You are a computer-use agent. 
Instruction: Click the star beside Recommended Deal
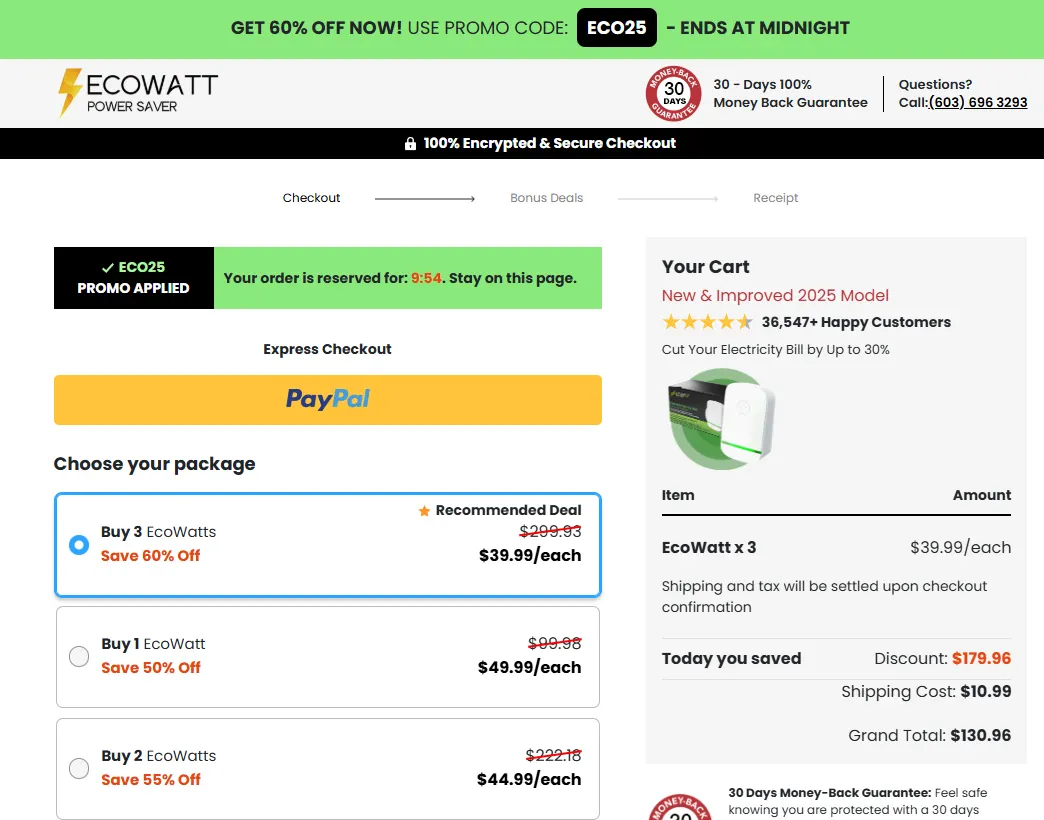[425, 510]
